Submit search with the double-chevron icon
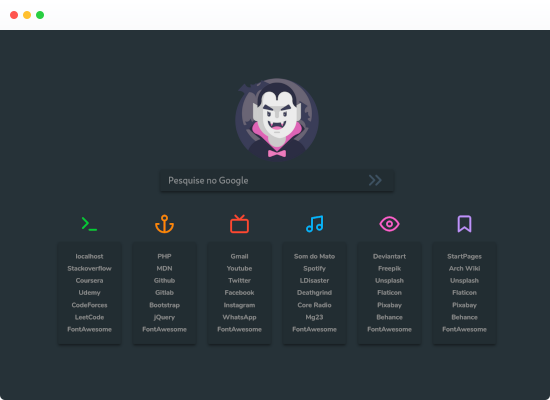The width and height of the screenshot is (550, 400). pos(375,180)
